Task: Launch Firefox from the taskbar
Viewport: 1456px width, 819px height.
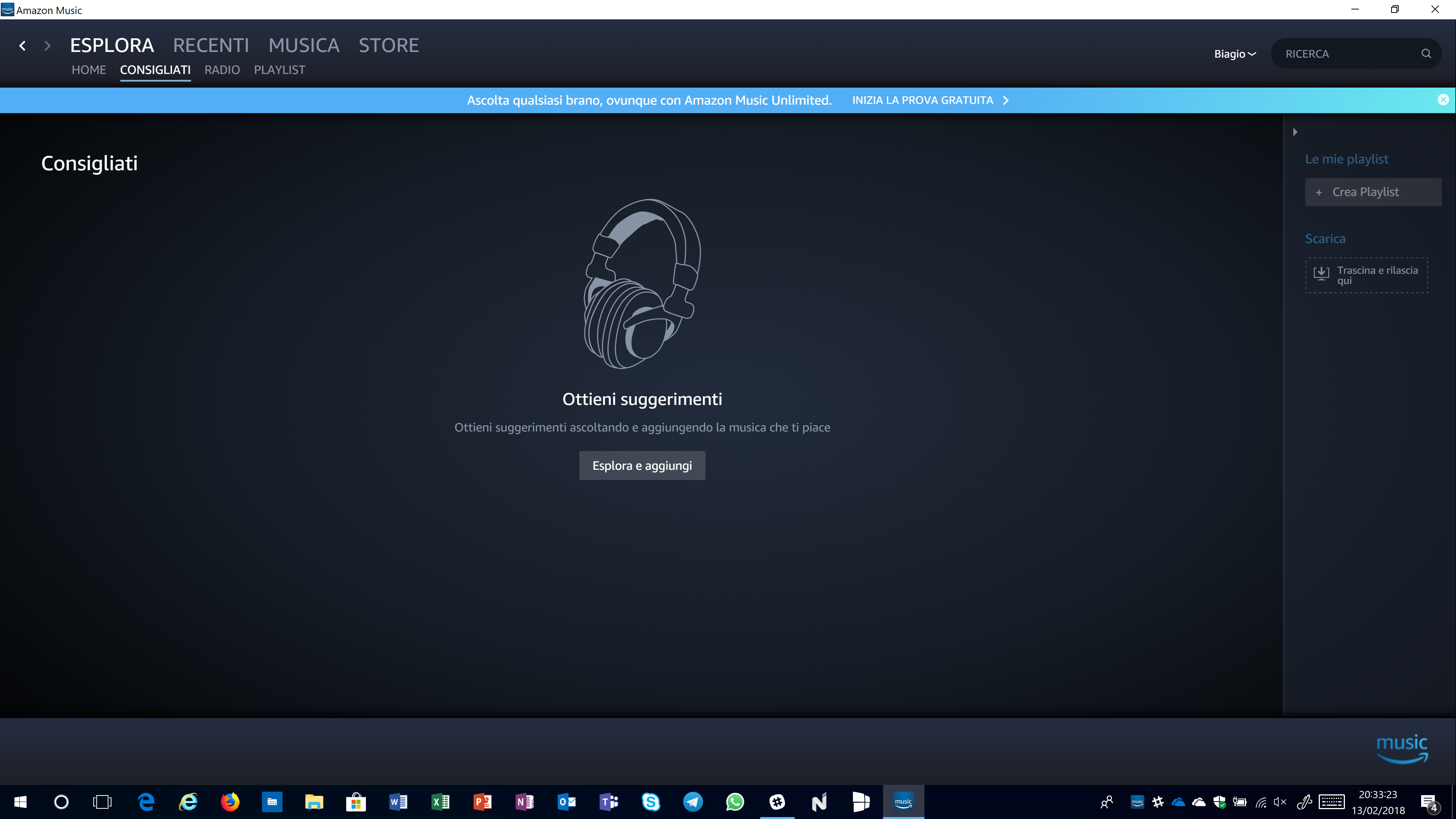Action: pos(230,802)
